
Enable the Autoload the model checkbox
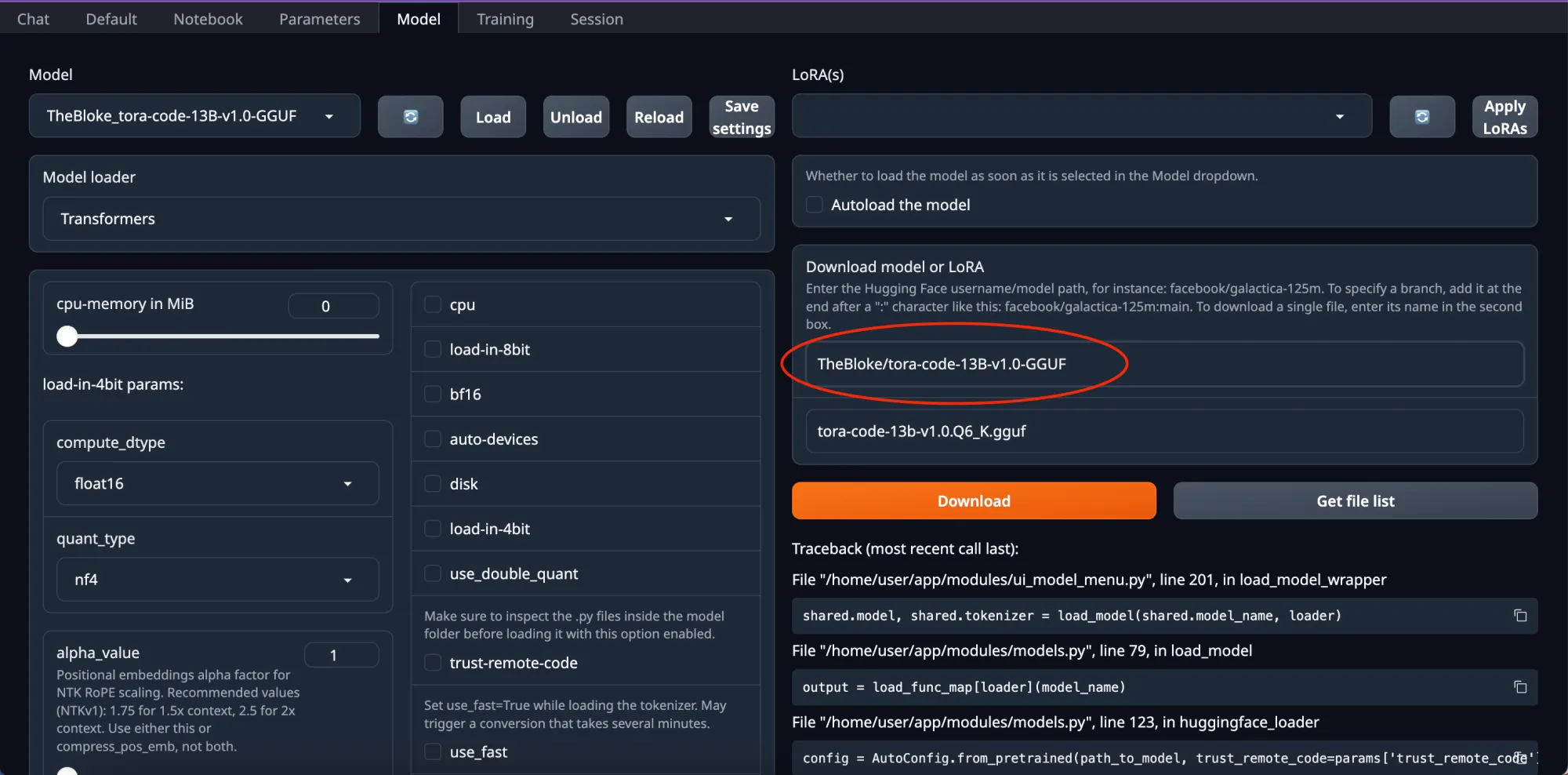(815, 204)
